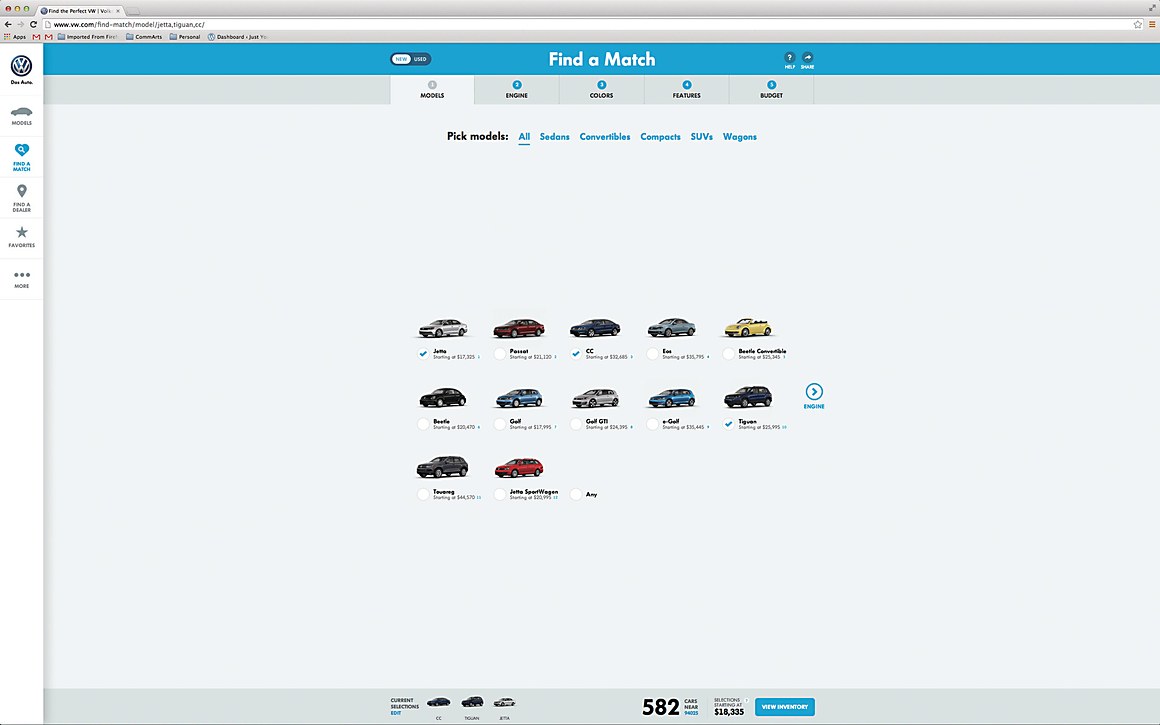
Task: Filter models by SUVs
Action: [x=701, y=137]
